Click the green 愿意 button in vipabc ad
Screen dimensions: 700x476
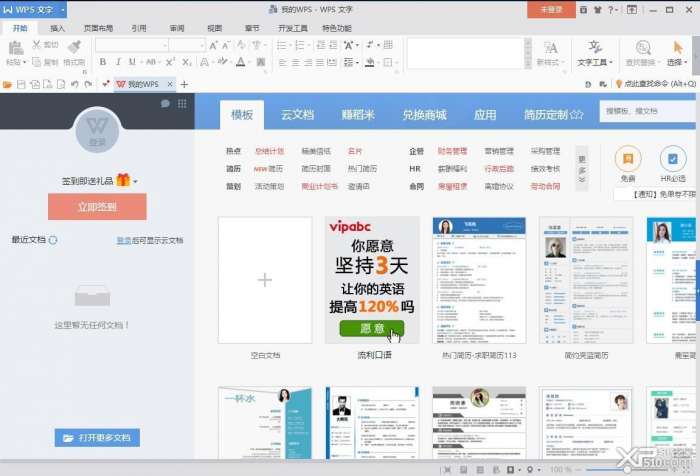click(x=371, y=329)
